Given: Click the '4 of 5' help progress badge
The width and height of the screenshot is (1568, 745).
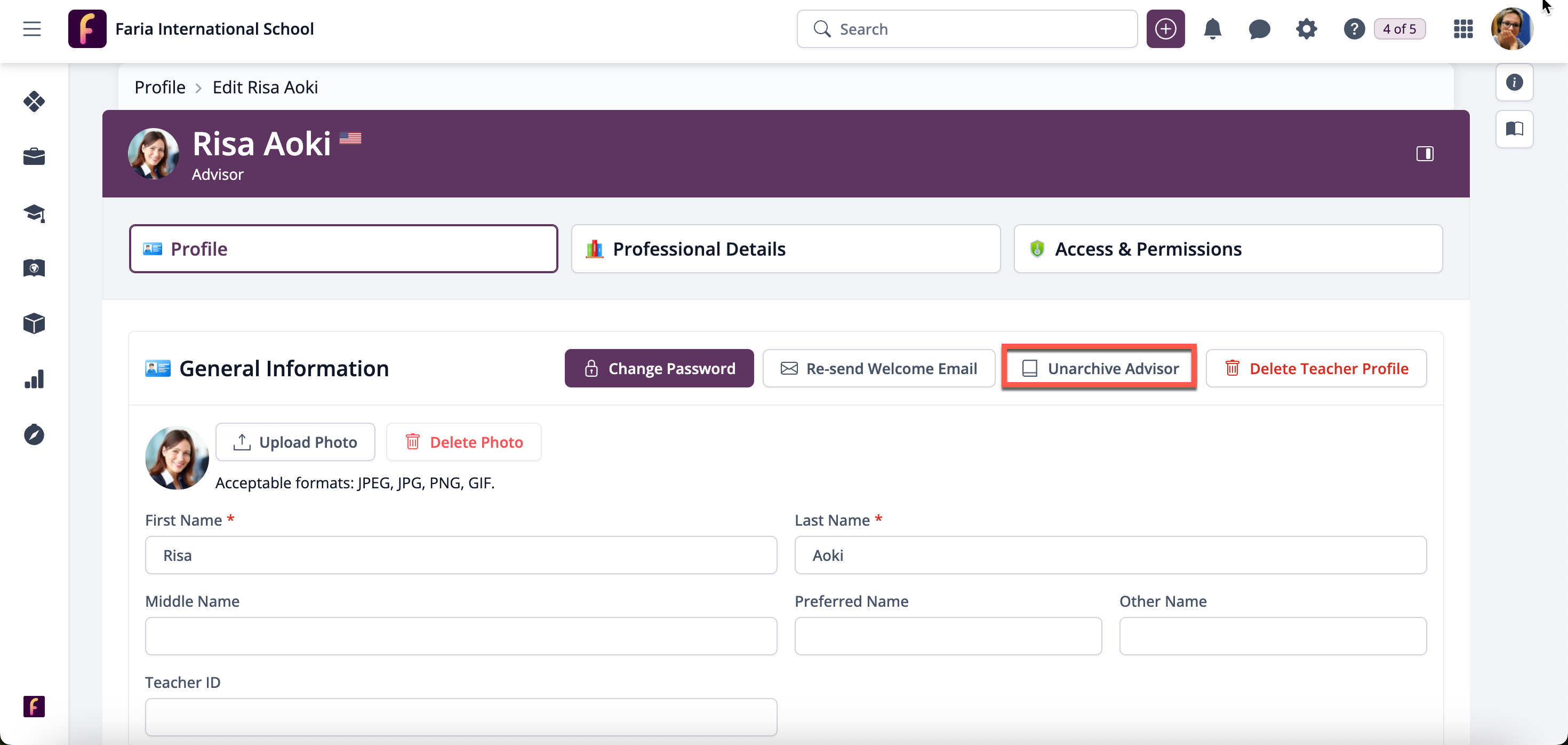Looking at the screenshot, I should pos(1399,29).
